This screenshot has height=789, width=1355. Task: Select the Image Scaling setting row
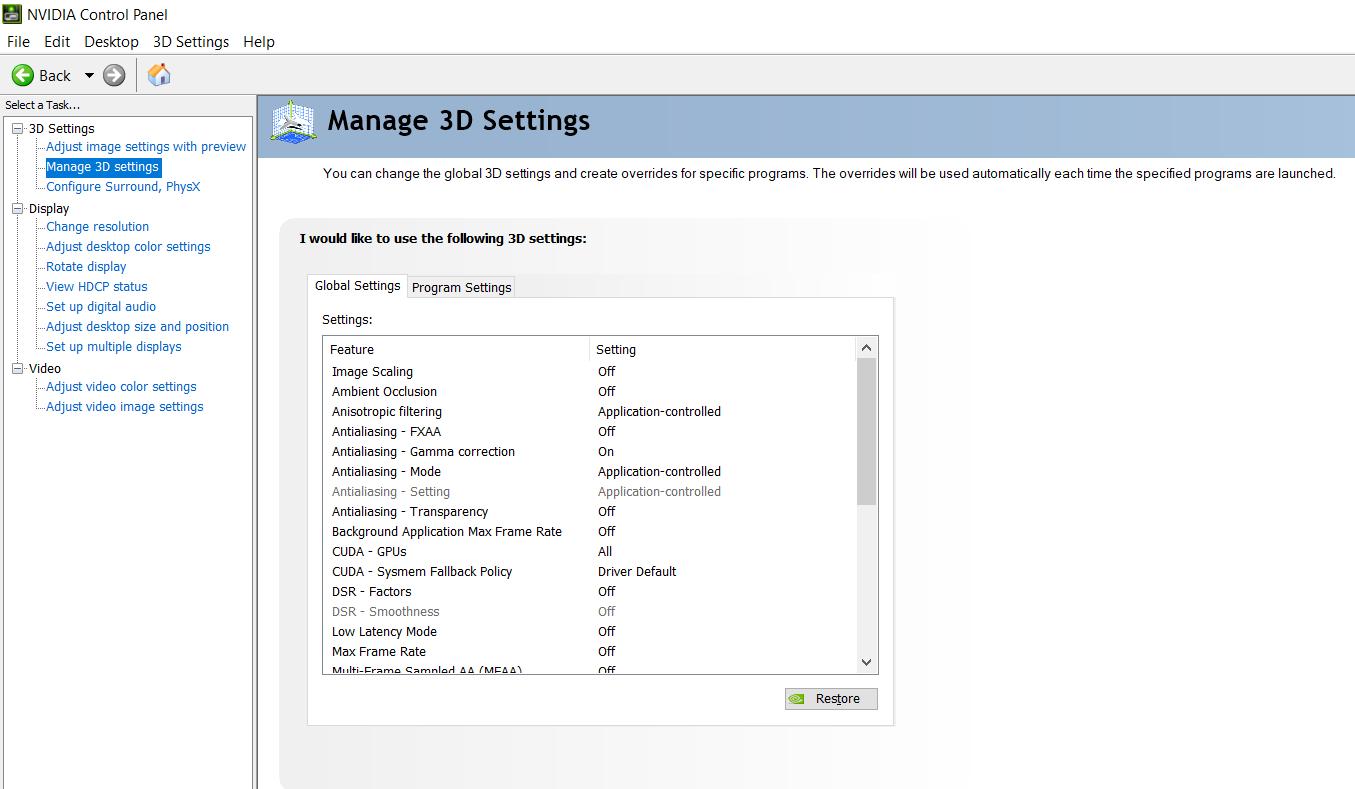[x=590, y=371]
